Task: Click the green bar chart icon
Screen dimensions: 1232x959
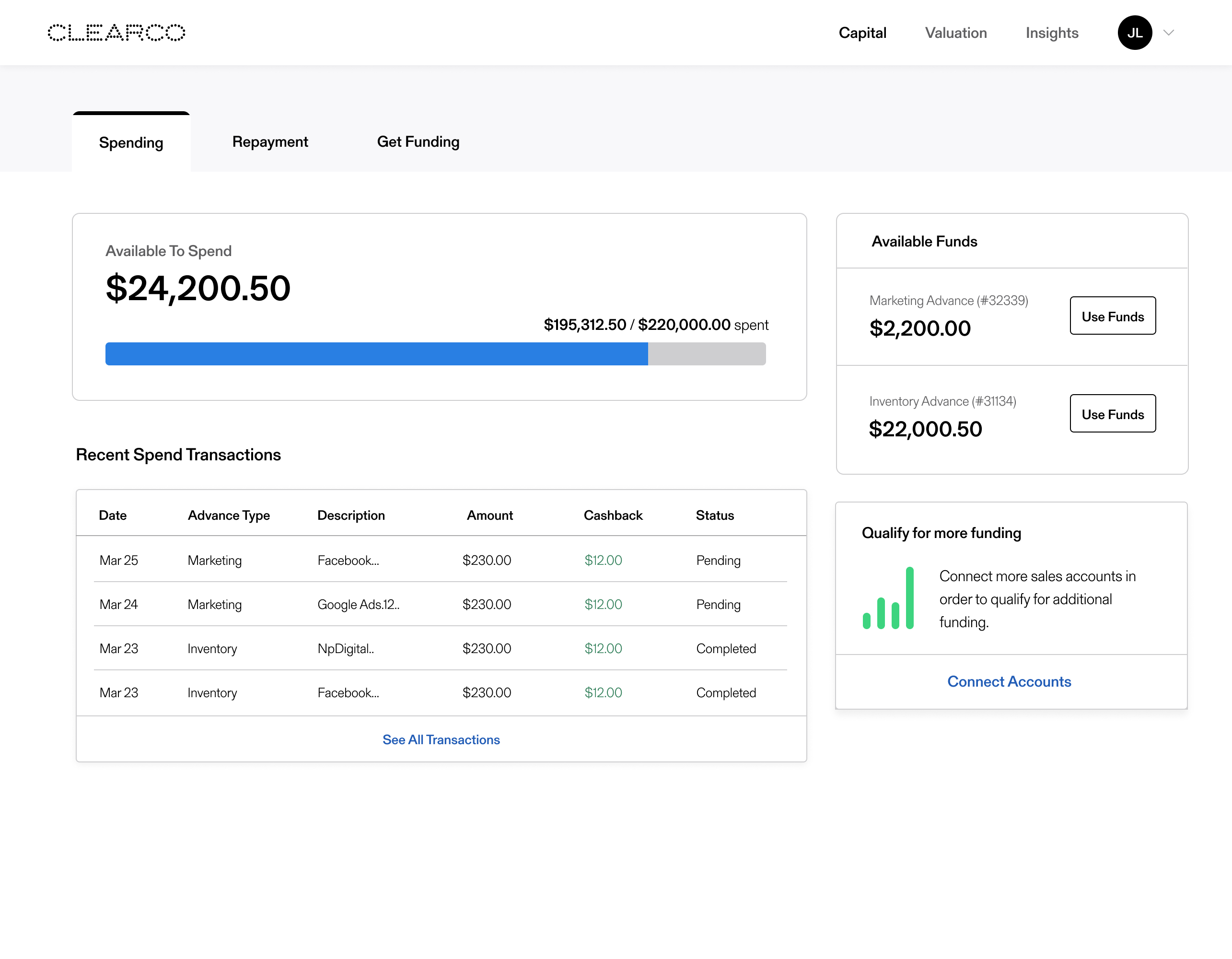Action: point(888,598)
